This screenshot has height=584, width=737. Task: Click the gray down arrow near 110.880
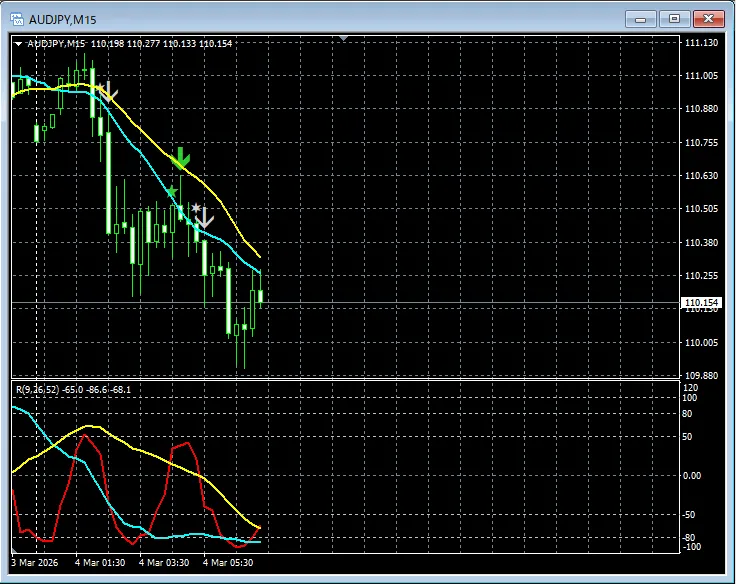click(109, 92)
